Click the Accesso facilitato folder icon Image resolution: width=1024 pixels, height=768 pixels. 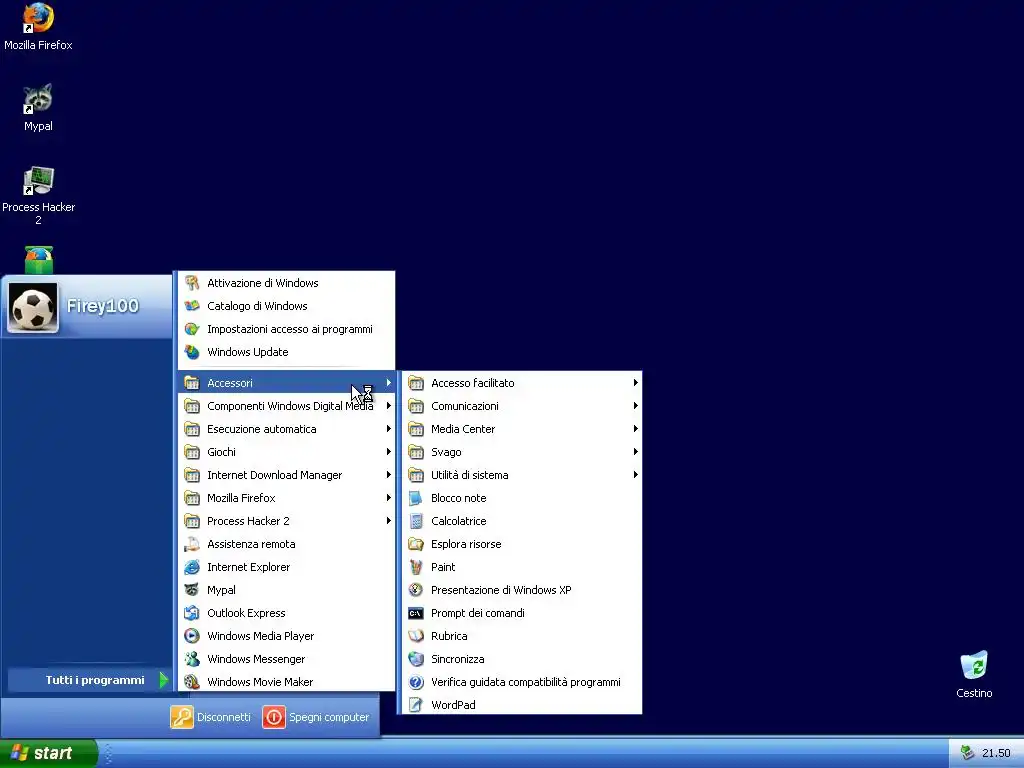click(x=415, y=383)
